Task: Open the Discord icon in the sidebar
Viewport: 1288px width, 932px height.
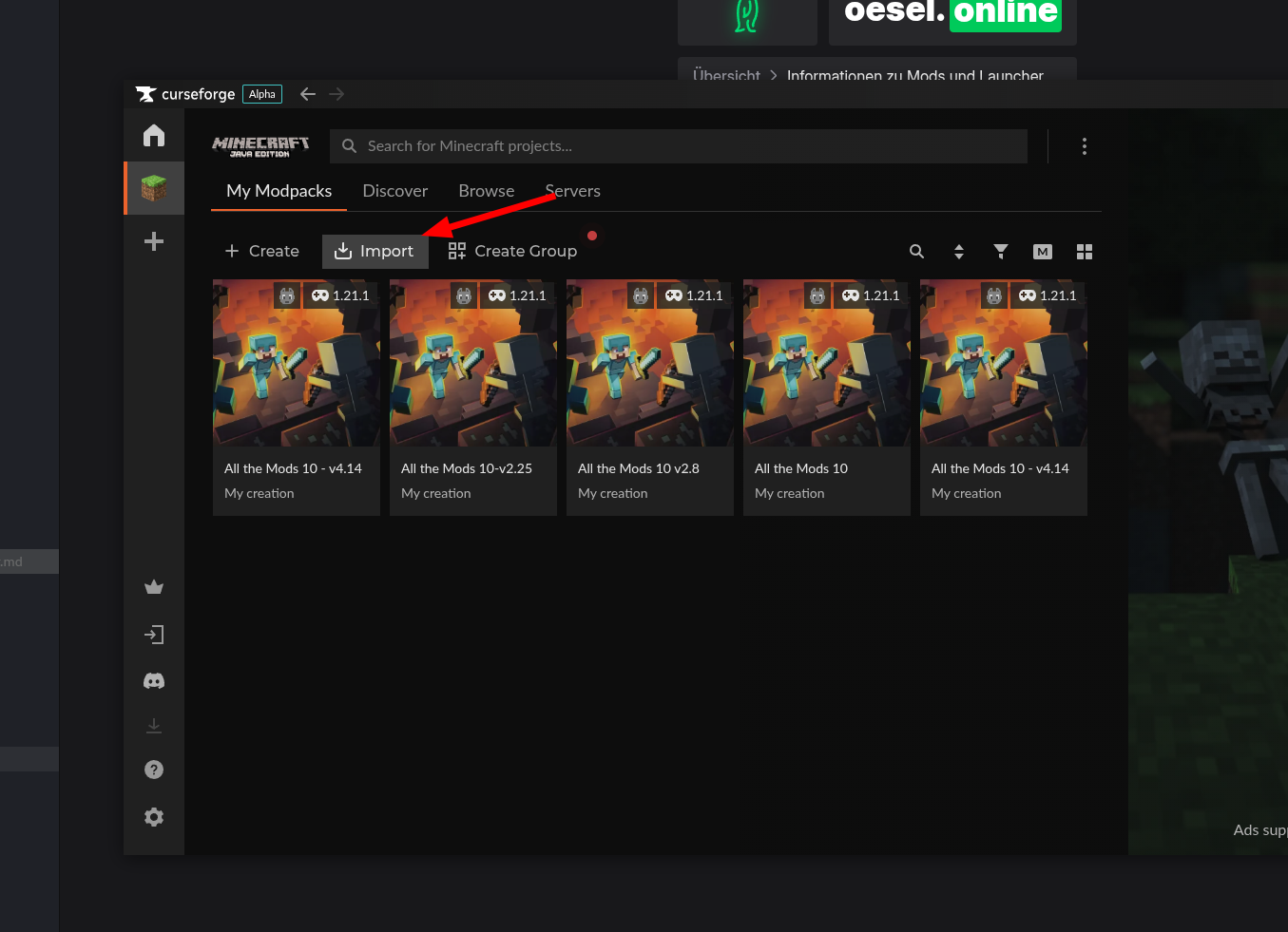Action: [x=153, y=680]
